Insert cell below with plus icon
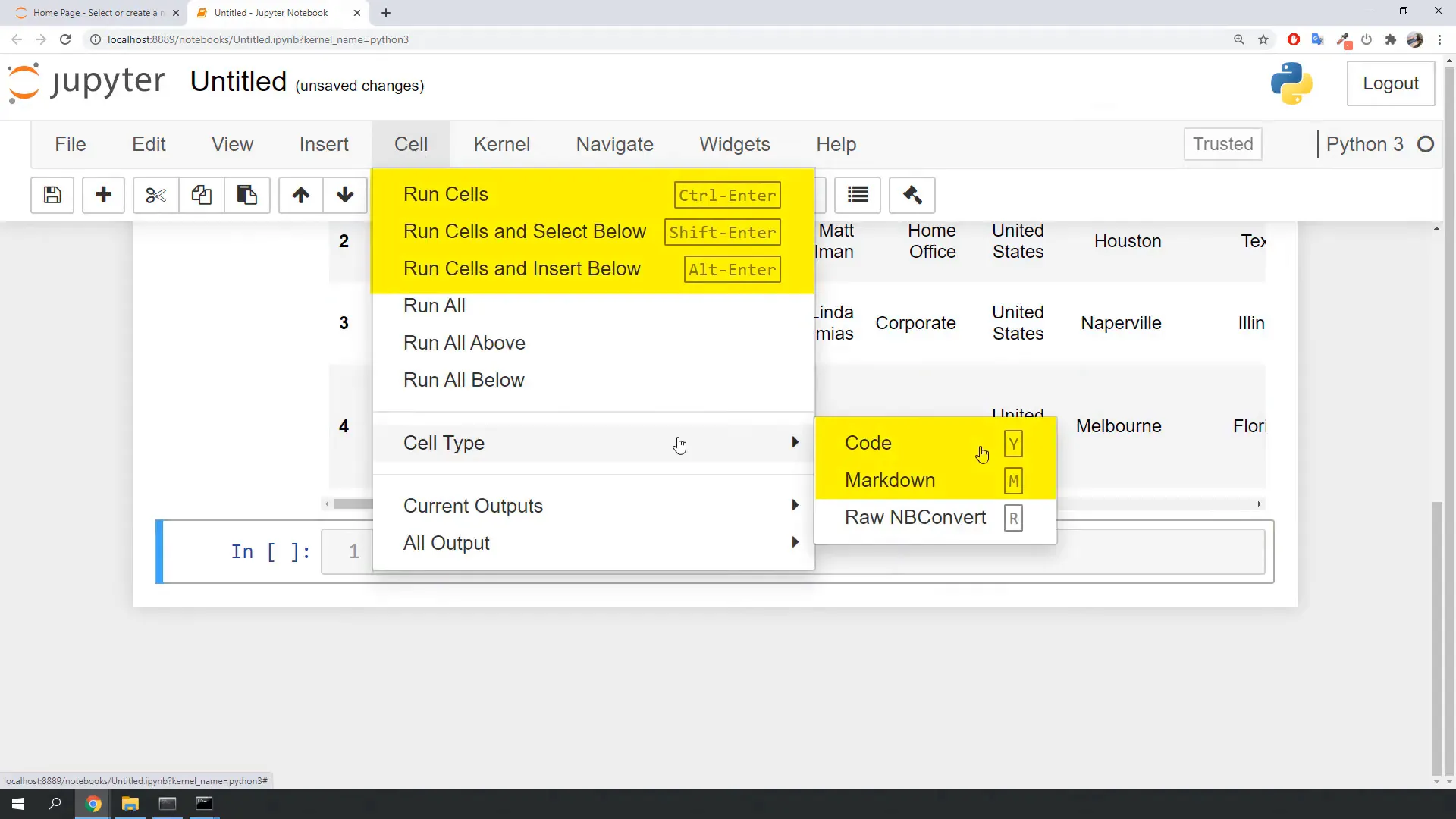The width and height of the screenshot is (1456, 819). [x=103, y=195]
